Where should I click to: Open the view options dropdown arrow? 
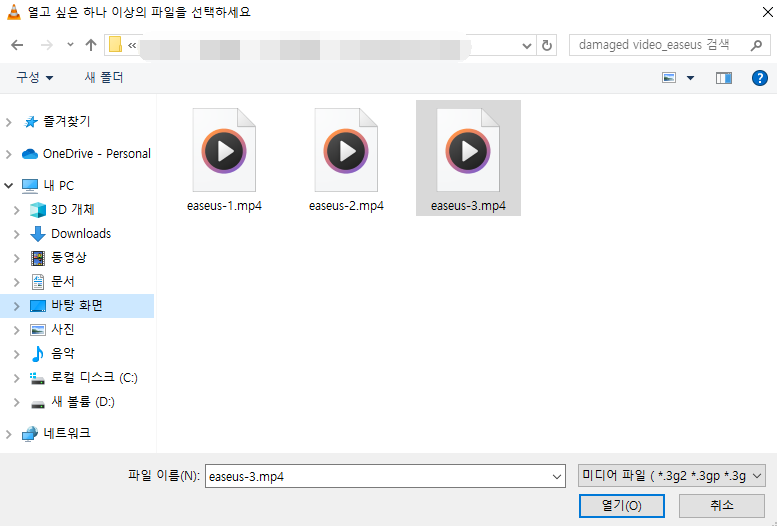(x=690, y=78)
